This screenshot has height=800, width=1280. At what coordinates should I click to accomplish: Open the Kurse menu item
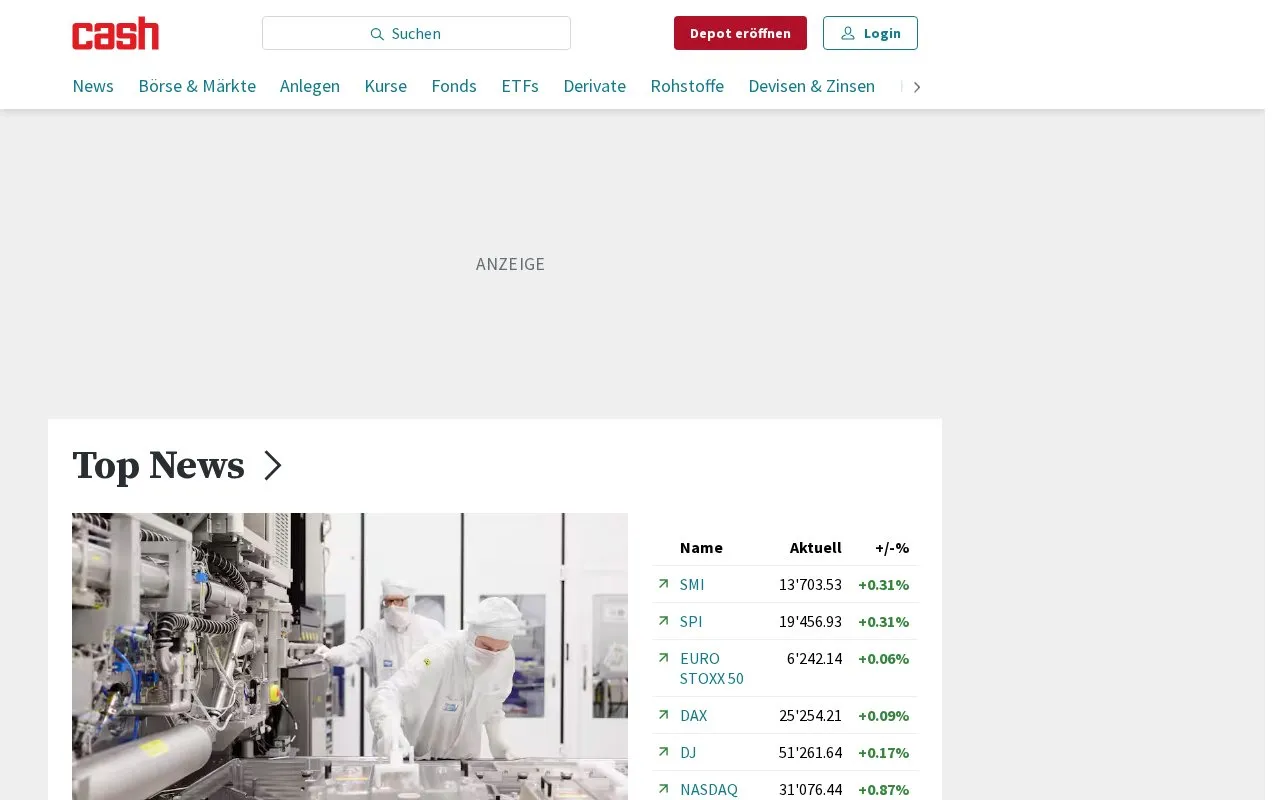pyautogui.click(x=386, y=86)
